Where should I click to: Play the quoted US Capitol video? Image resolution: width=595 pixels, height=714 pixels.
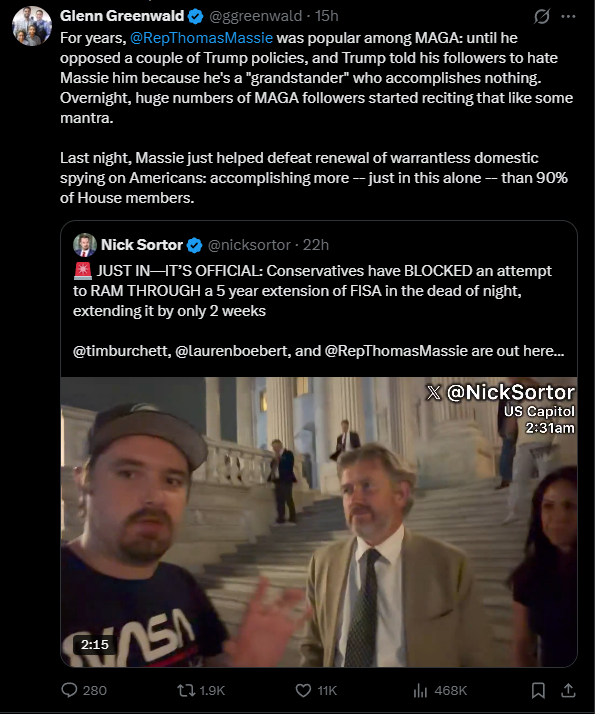click(x=319, y=522)
